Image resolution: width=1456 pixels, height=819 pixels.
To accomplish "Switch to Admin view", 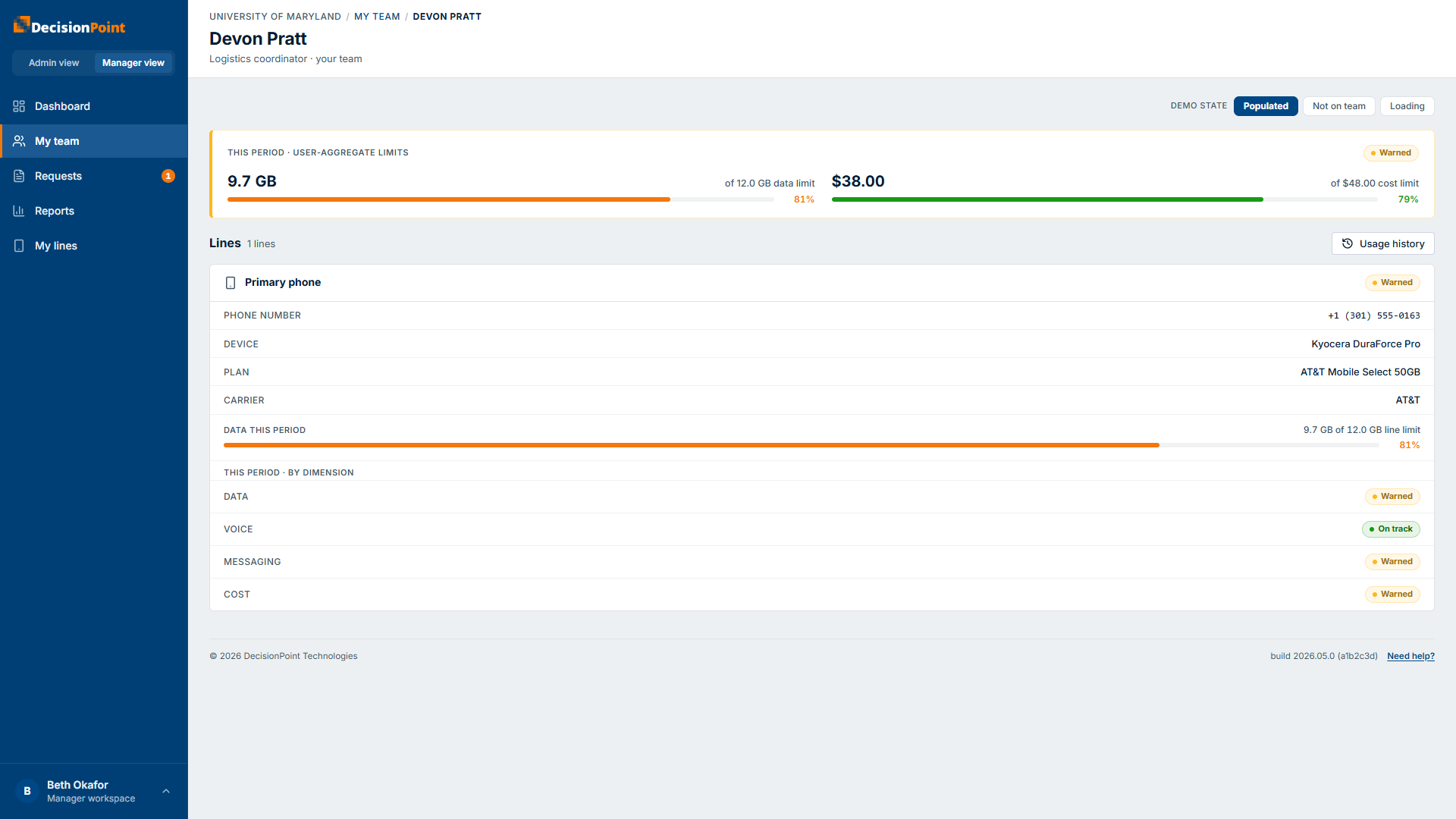I will point(54,63).
